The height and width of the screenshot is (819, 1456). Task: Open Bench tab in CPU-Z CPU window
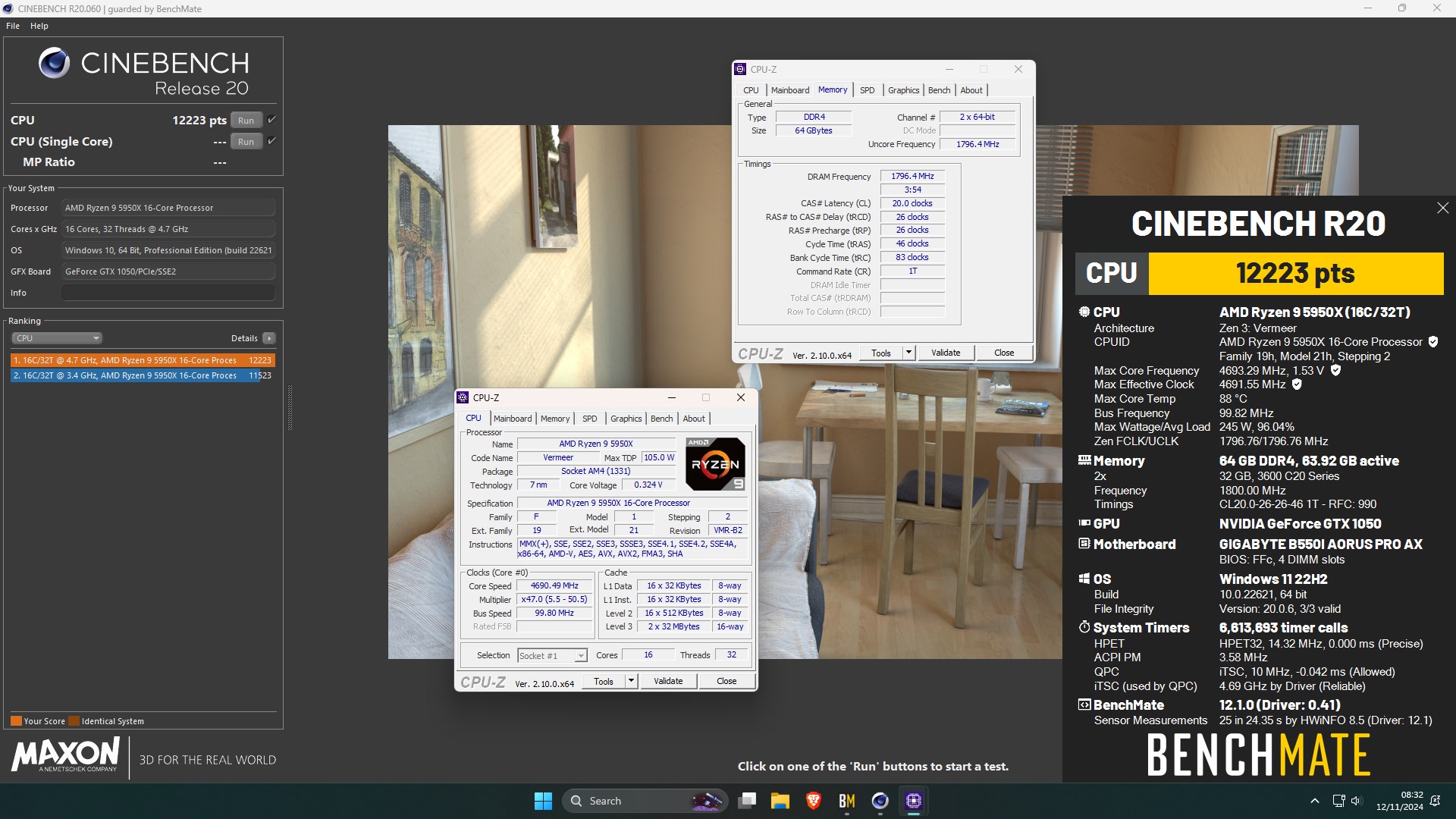661,419
